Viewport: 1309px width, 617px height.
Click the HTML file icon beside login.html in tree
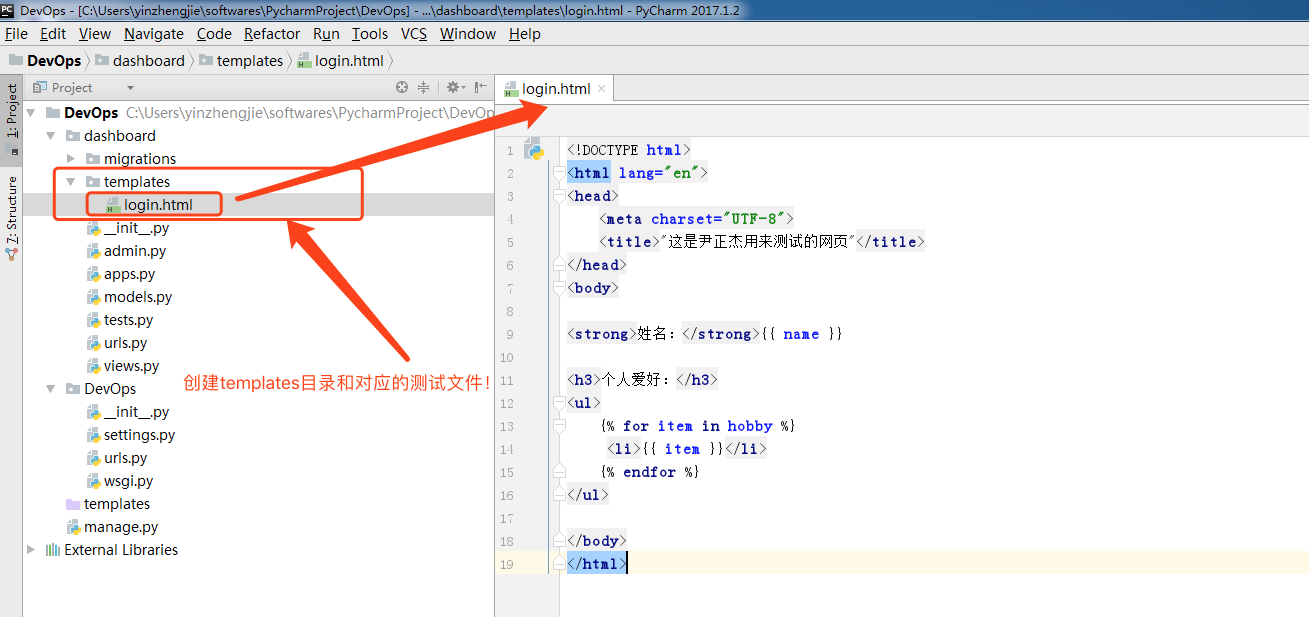(112, 205)
